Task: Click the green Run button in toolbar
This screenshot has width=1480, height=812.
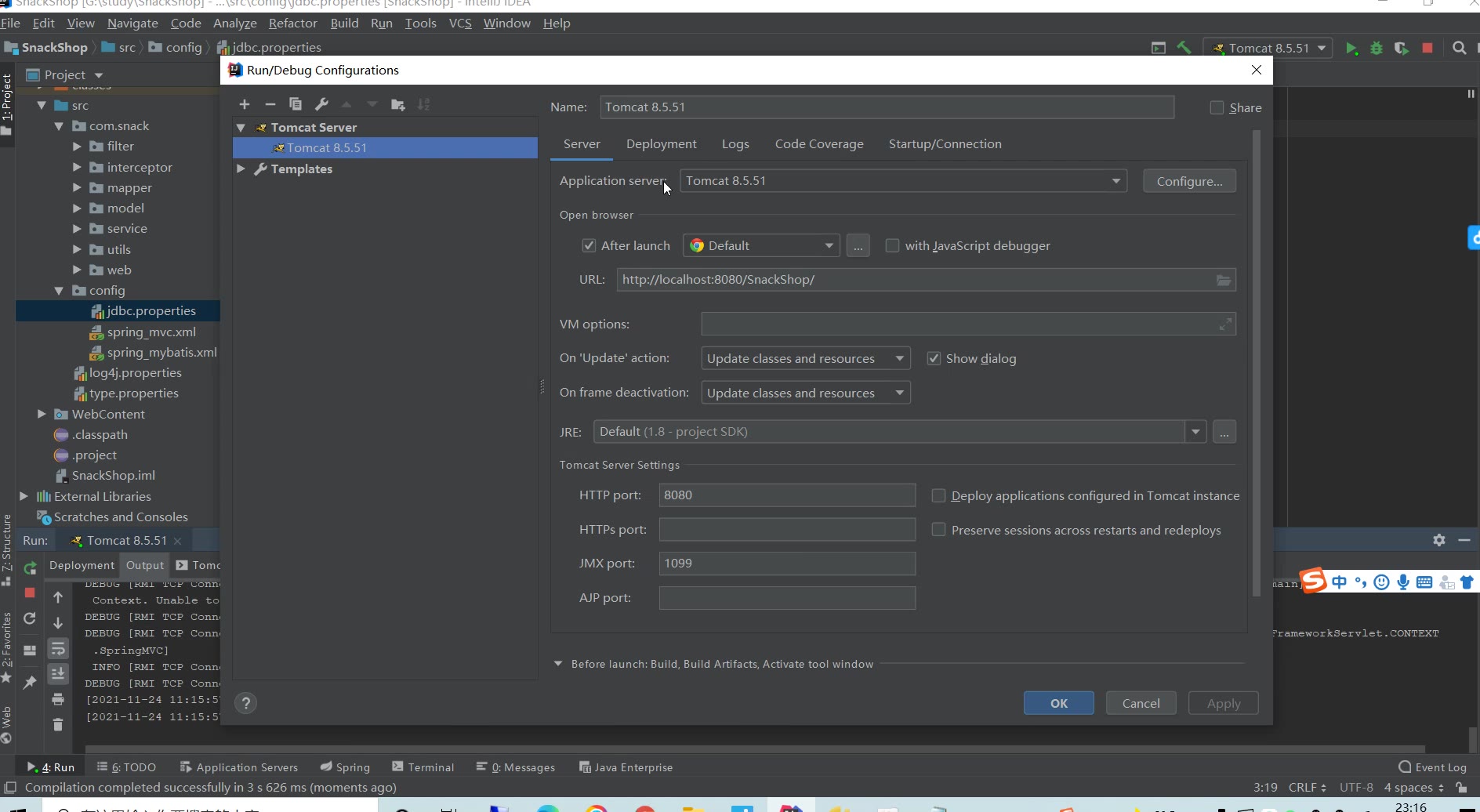Action: tap(1351, 48)
